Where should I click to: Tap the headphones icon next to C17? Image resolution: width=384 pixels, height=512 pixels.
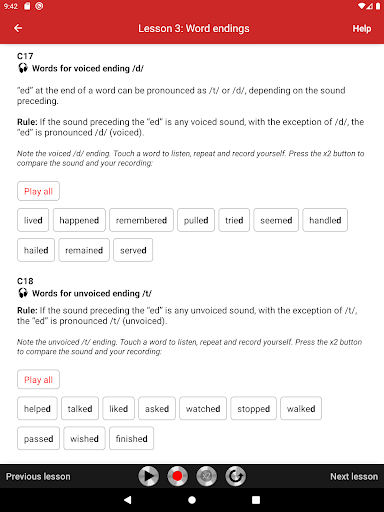tap(23, 68)
